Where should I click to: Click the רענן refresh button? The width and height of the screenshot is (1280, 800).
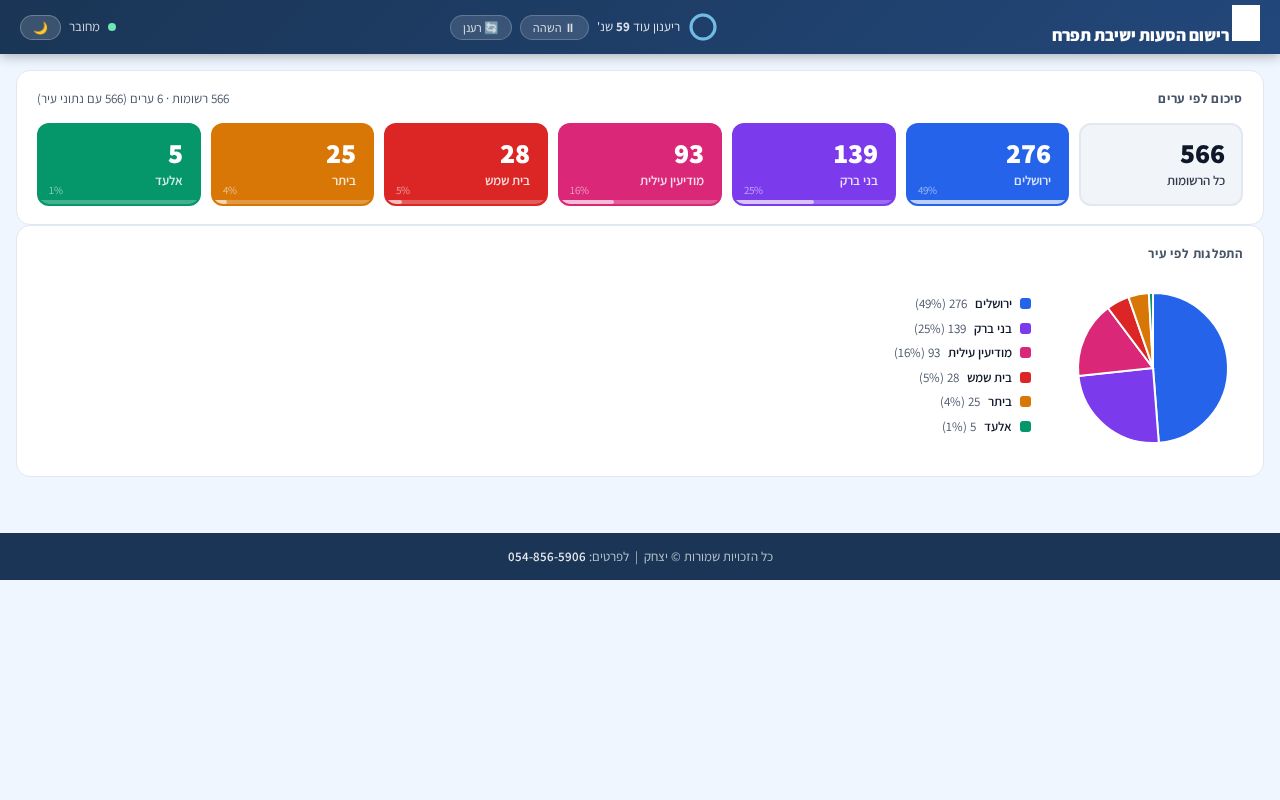pos(480,27)
